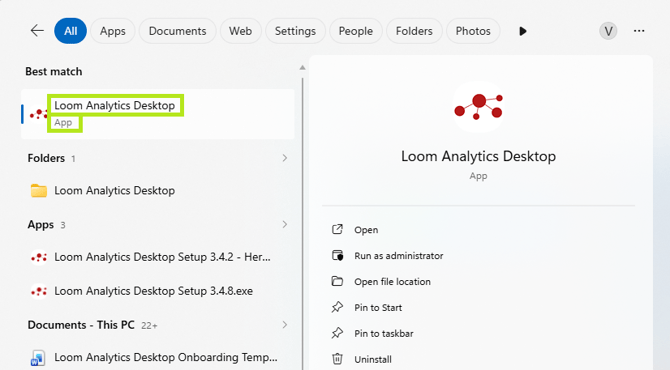This screenshot has width=670, height=370.
Task: Choose the Settings filter tab
Action: pyautogui.click(x=295, y=31)
